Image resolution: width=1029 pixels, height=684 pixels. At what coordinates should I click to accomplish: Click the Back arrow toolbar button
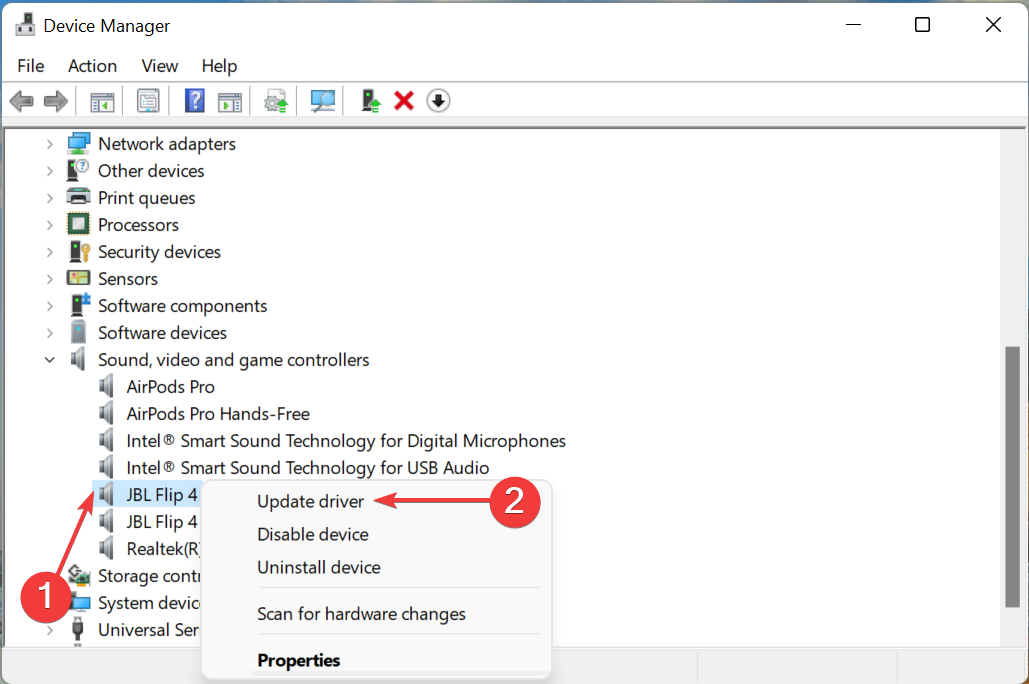pos(22,101)
